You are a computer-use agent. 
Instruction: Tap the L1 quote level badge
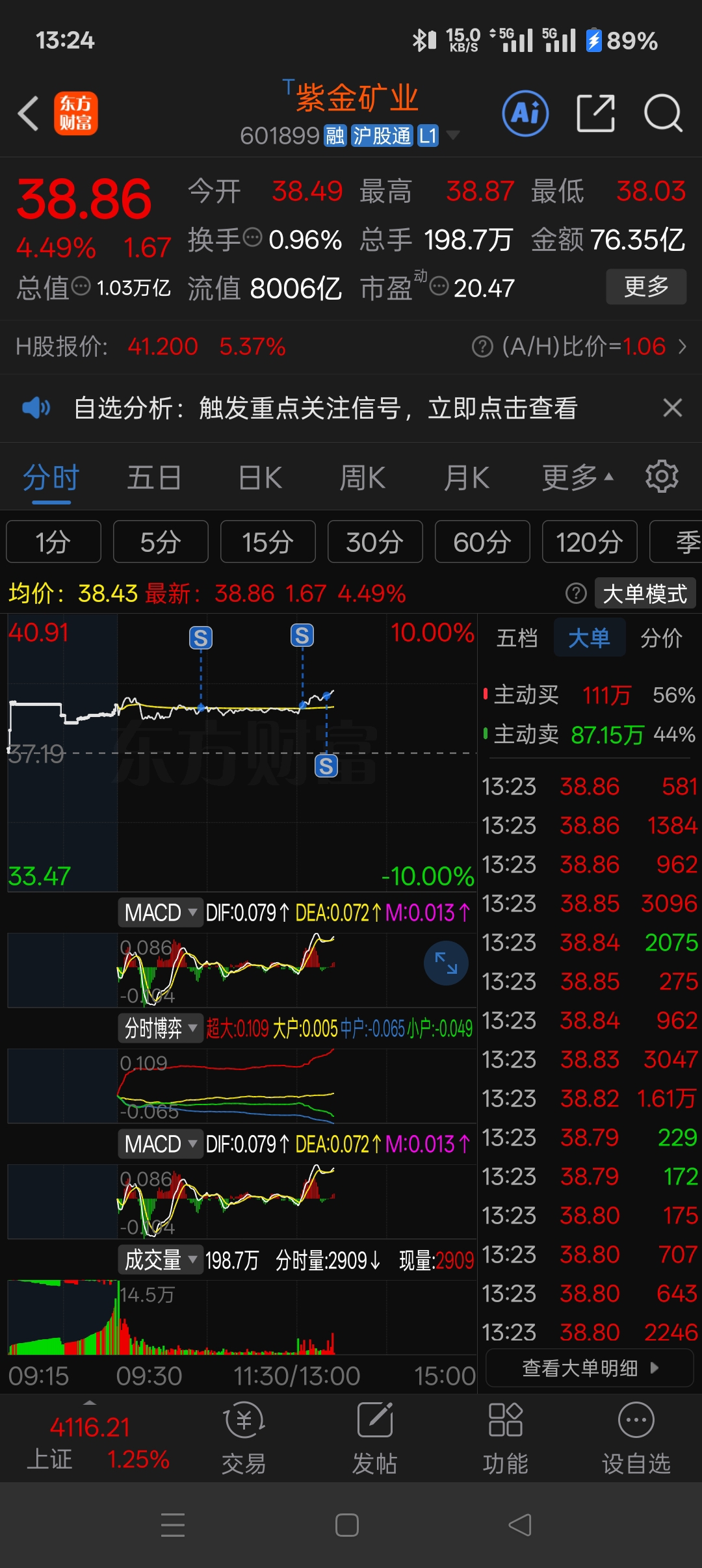[x=428, y=136]
